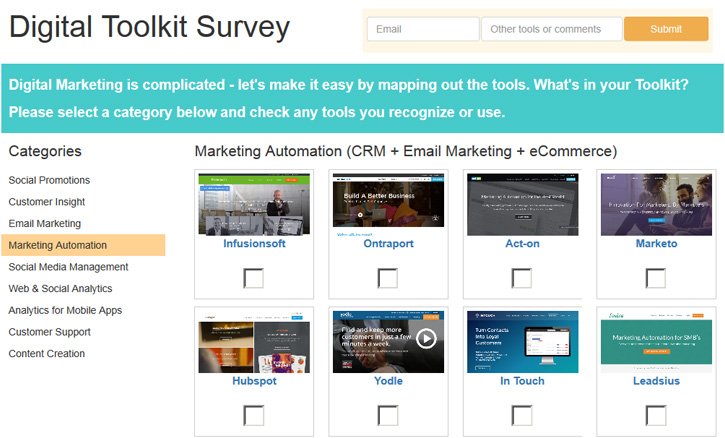Follow the Ontraport link
Screen dimensions: 725x438
pyautogui.click(x=388, y=243)
